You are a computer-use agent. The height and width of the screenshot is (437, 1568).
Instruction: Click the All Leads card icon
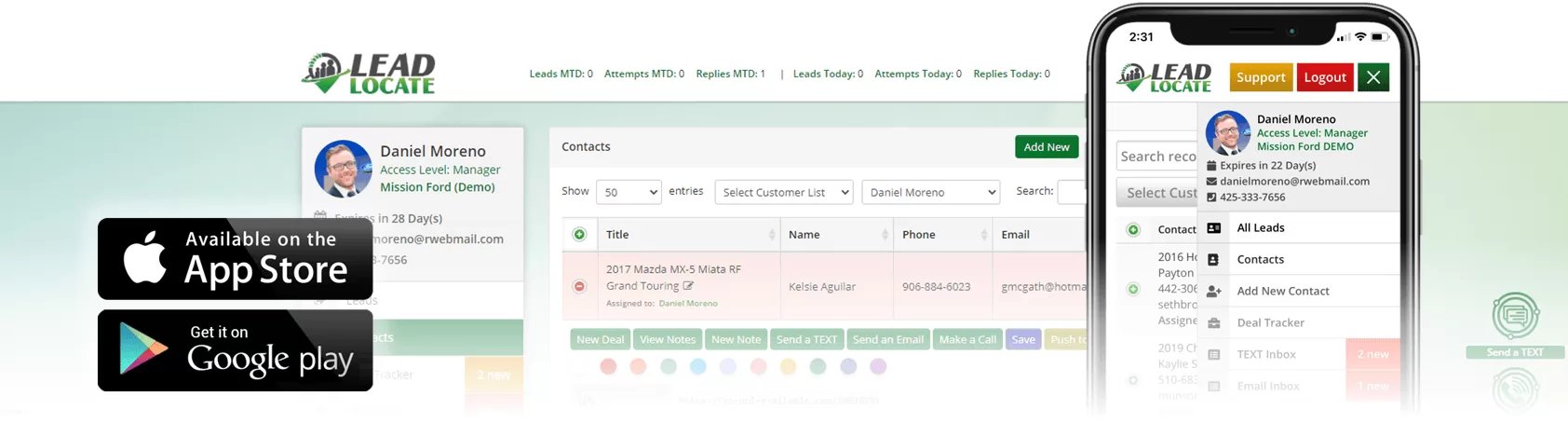[x=1214, y=227]
